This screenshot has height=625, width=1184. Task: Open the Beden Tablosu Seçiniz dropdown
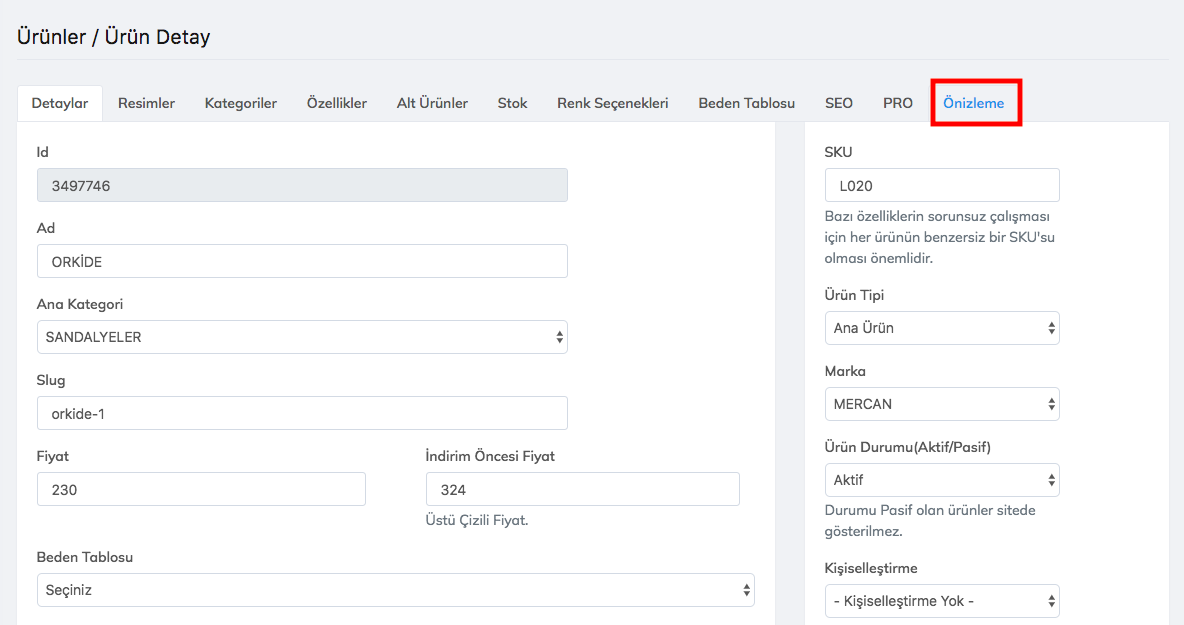point(395,590)
